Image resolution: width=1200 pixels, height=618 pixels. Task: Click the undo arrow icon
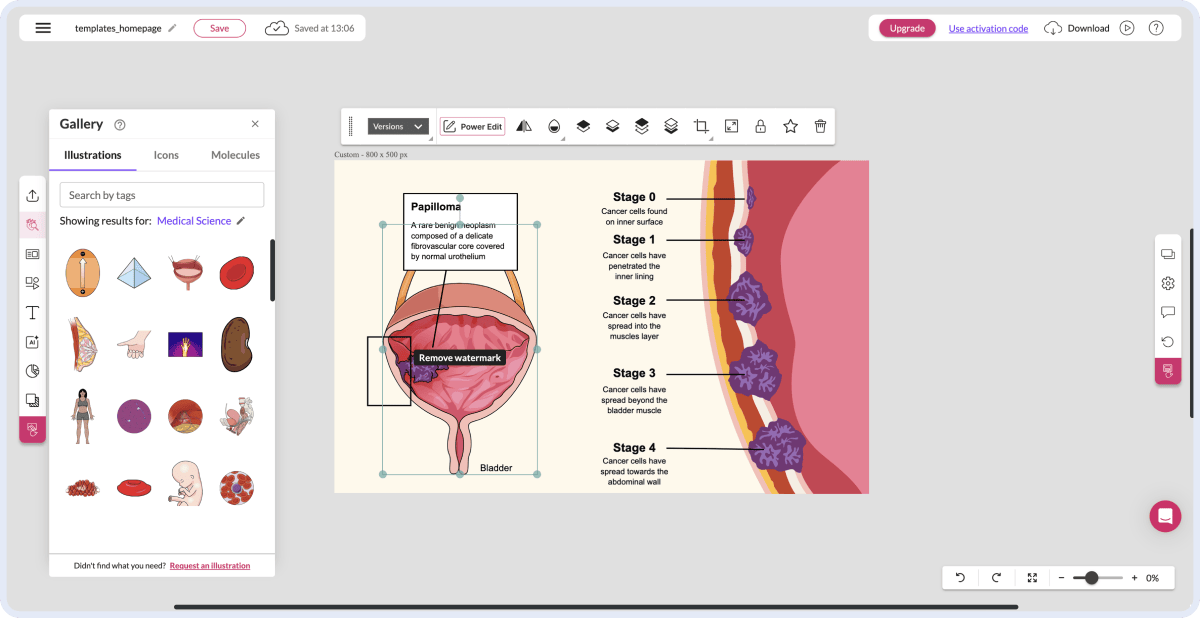[x=960, y=577]
